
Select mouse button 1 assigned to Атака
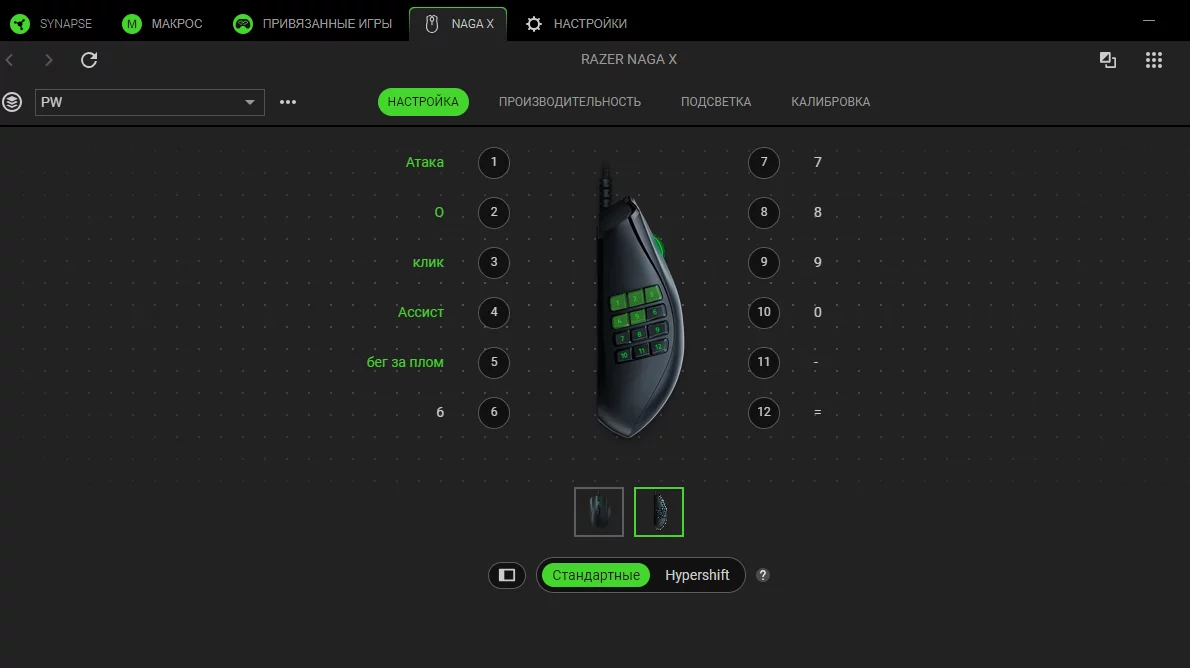(x=494, y=162)
